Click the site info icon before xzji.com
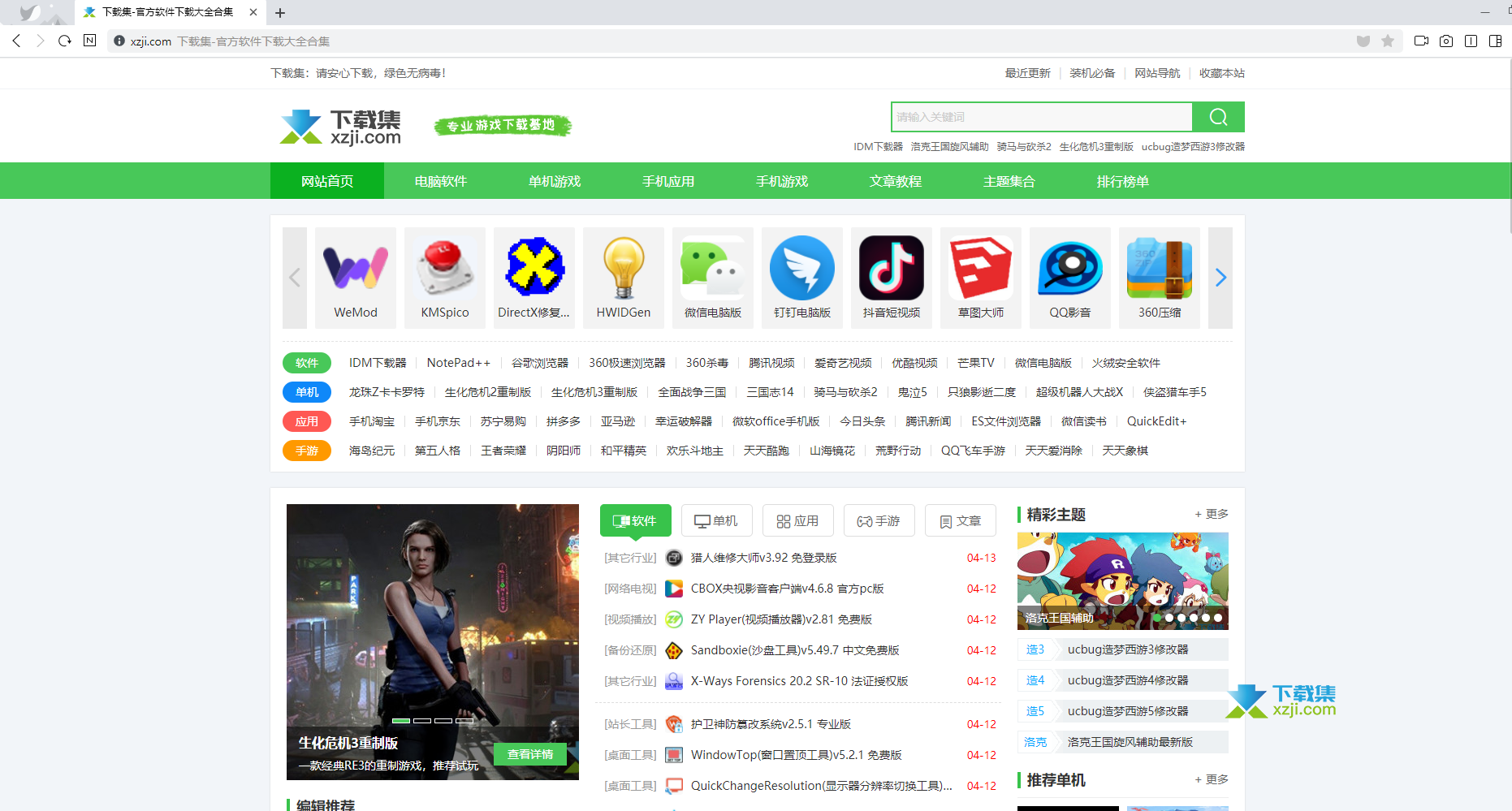The height and width of the screenshot is (811, 1512). [119, 41]
